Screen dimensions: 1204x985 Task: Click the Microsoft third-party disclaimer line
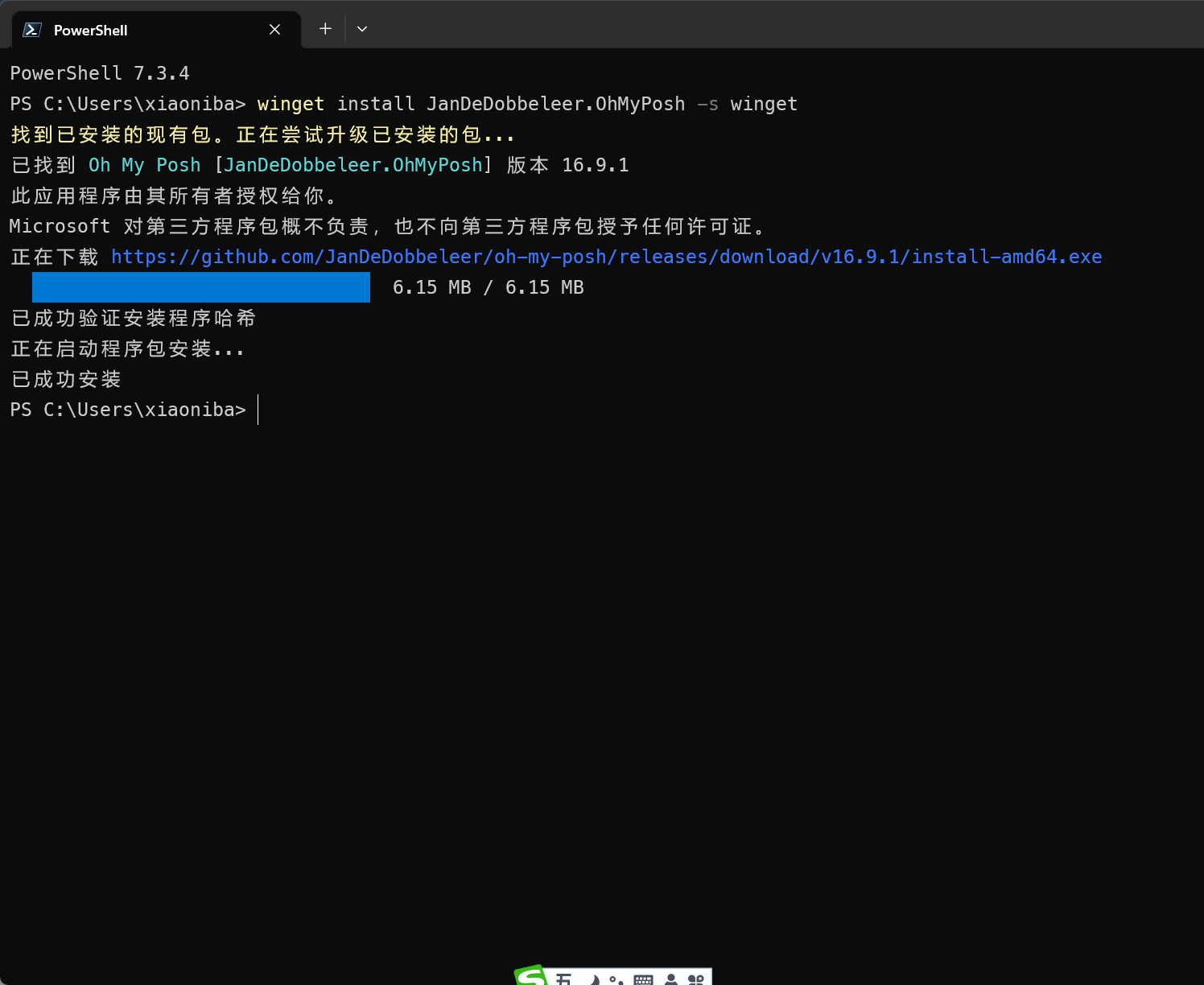[x=387, y=226]
